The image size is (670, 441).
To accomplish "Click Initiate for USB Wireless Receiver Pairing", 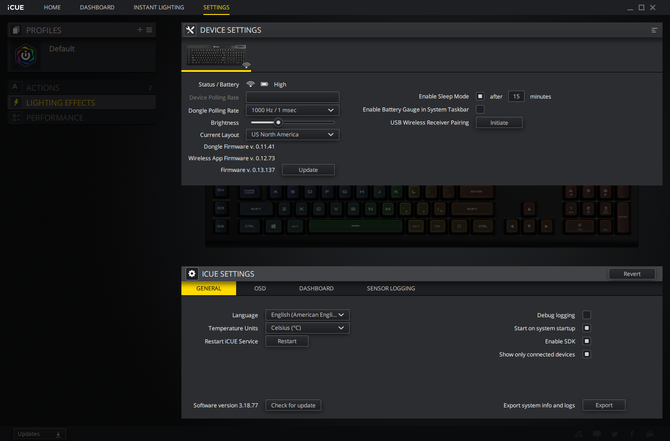I will [x=499, y=123].
